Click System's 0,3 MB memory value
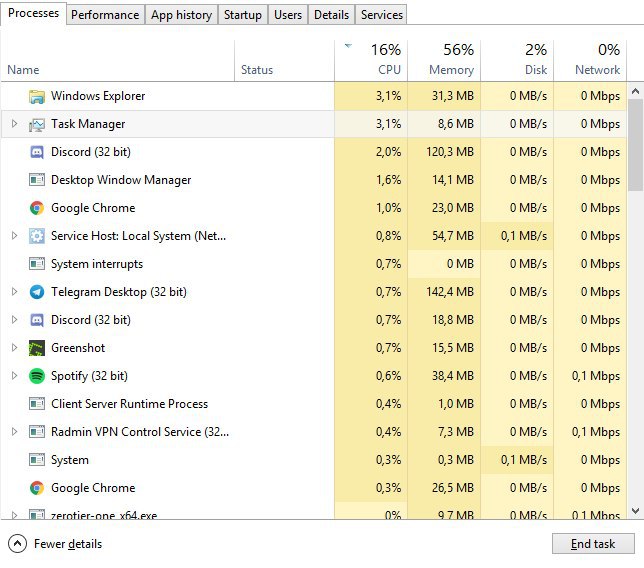 tap(455, 460)
